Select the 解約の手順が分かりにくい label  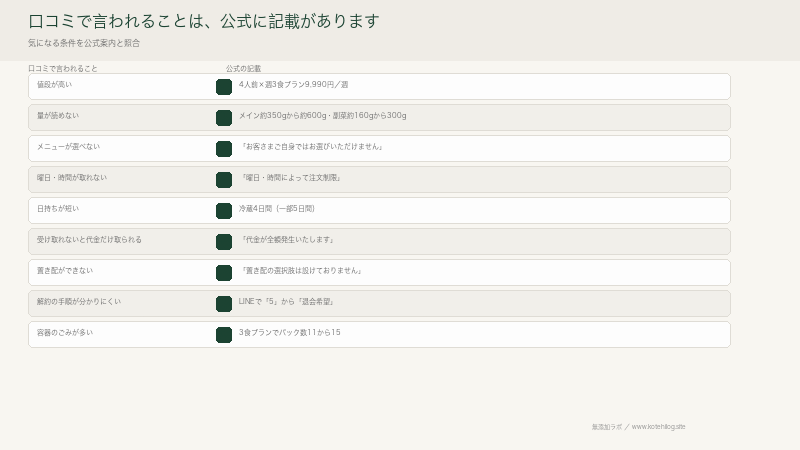(79, 302)
